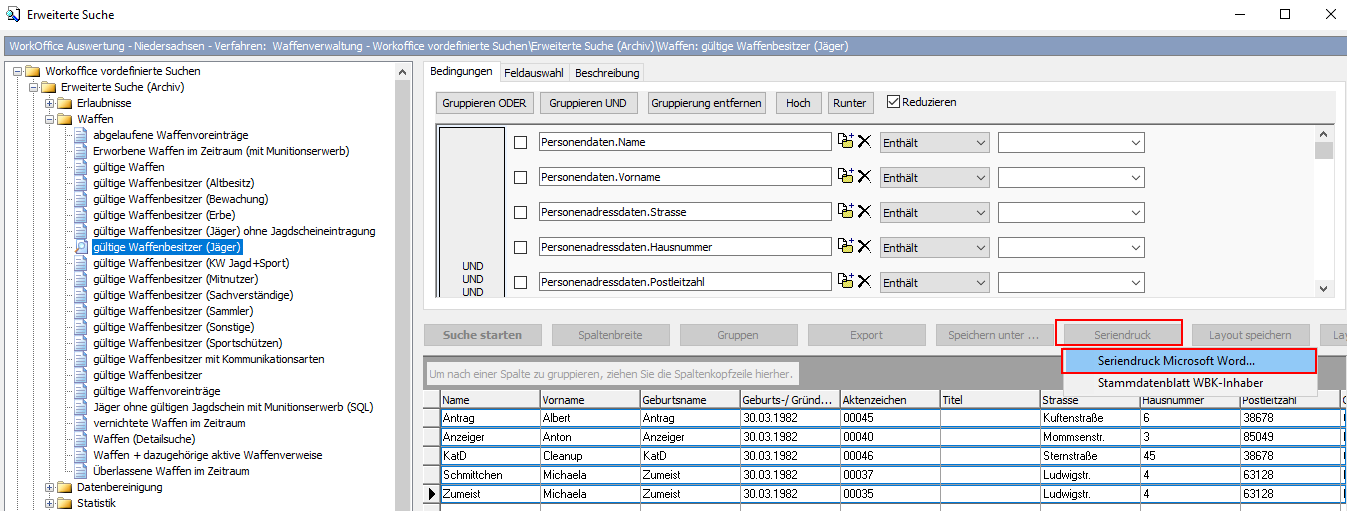Image resolution: width=1347 pixels, height=511 pixels.
Task: Click the add-condition icon beside Personendaten.Name
Action: point(846,142)
